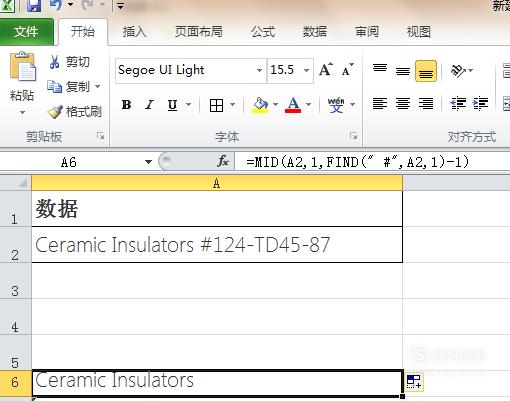Expand the Name Box dropdown for A6
Screen dimensions: 510x401
point(148,162)
